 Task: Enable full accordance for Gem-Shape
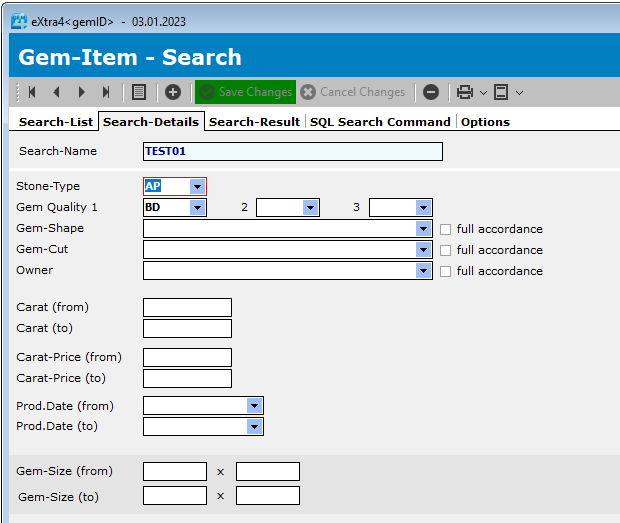click(446, 229)
